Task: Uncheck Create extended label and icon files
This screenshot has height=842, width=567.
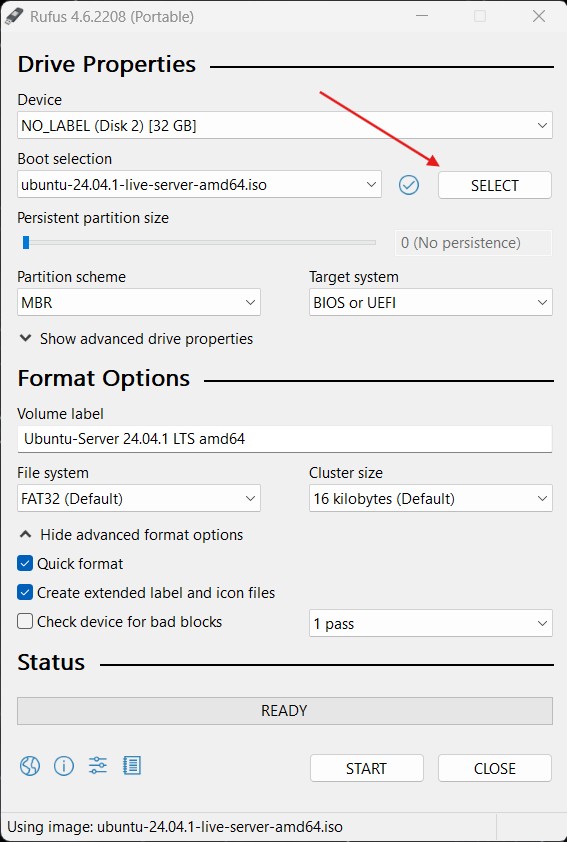Action: tap(25, 592)
